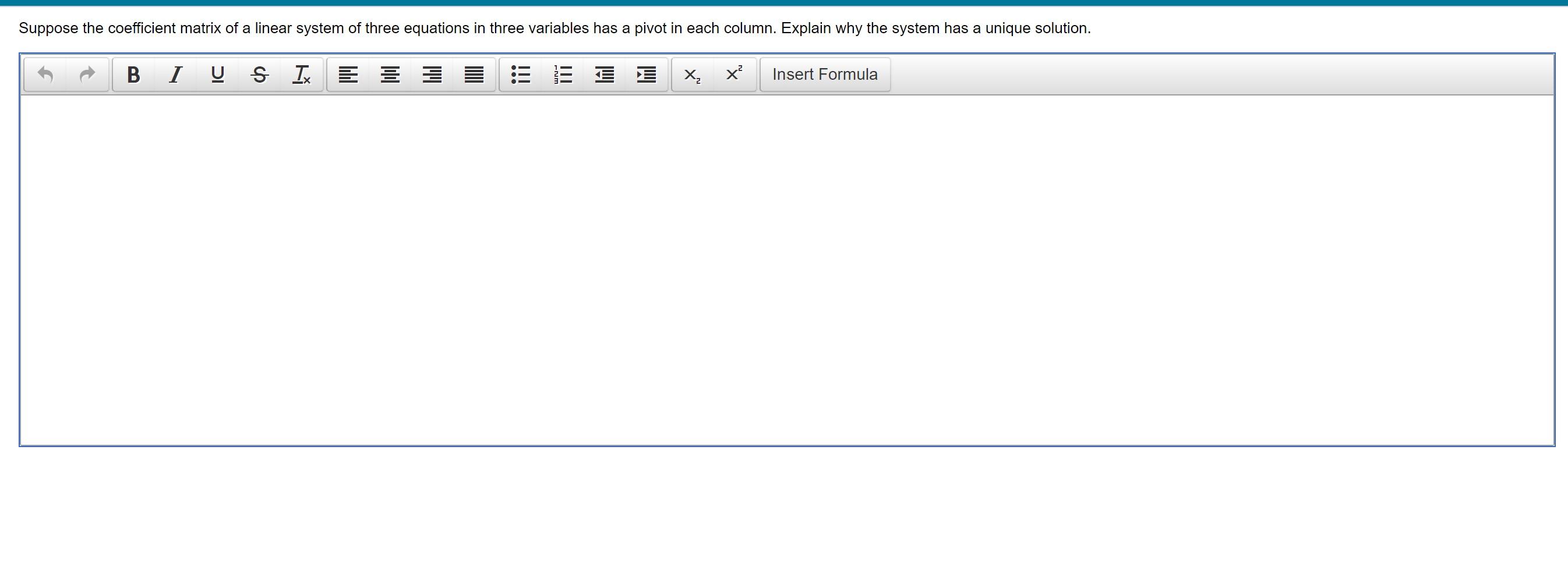The image size is (1568, 588).
Task: Insert a numbered list
Action: (x=563, y=75)
